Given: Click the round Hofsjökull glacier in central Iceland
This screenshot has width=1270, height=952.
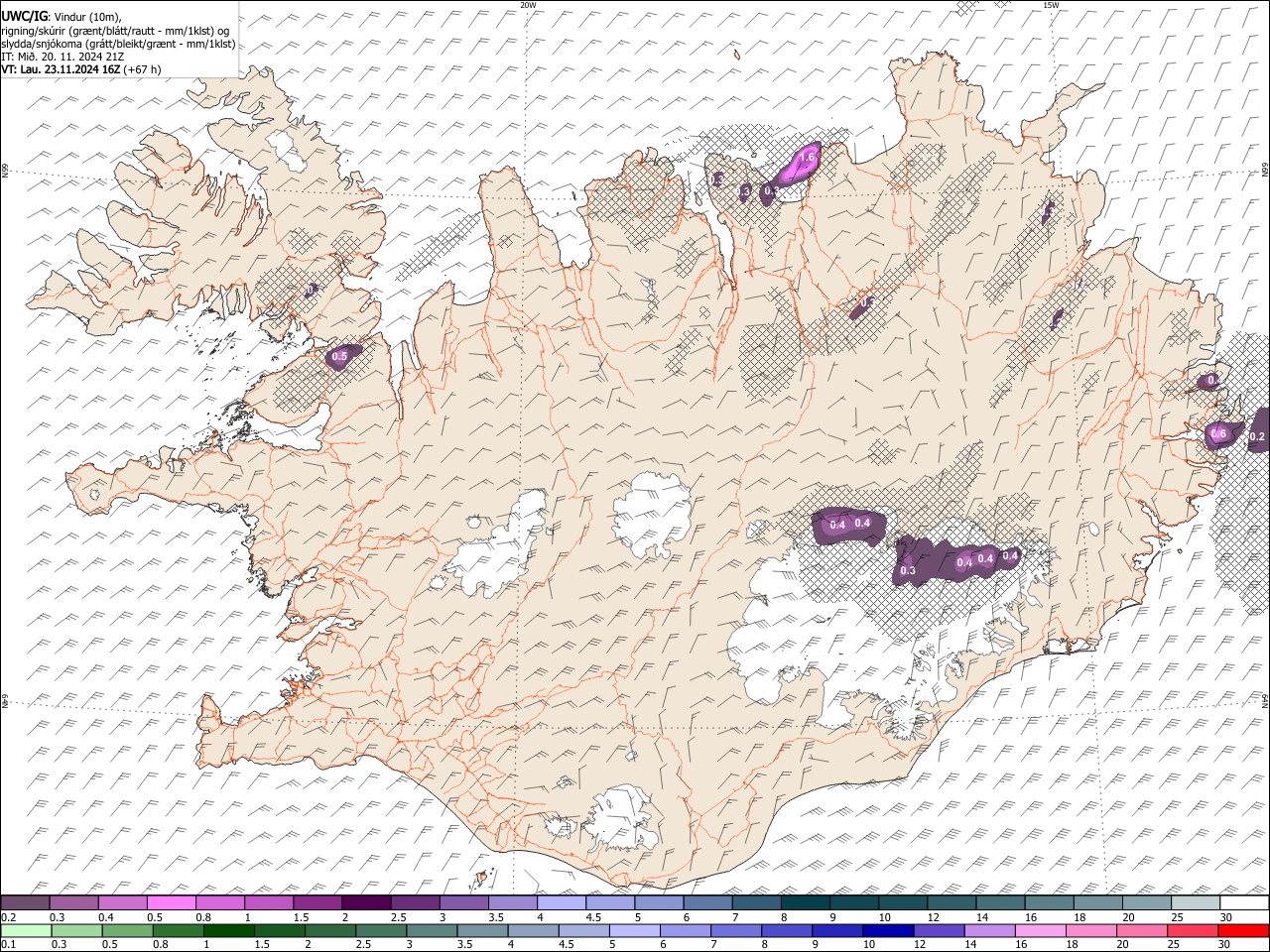Looking at the screenshot, I should (652, 514).
